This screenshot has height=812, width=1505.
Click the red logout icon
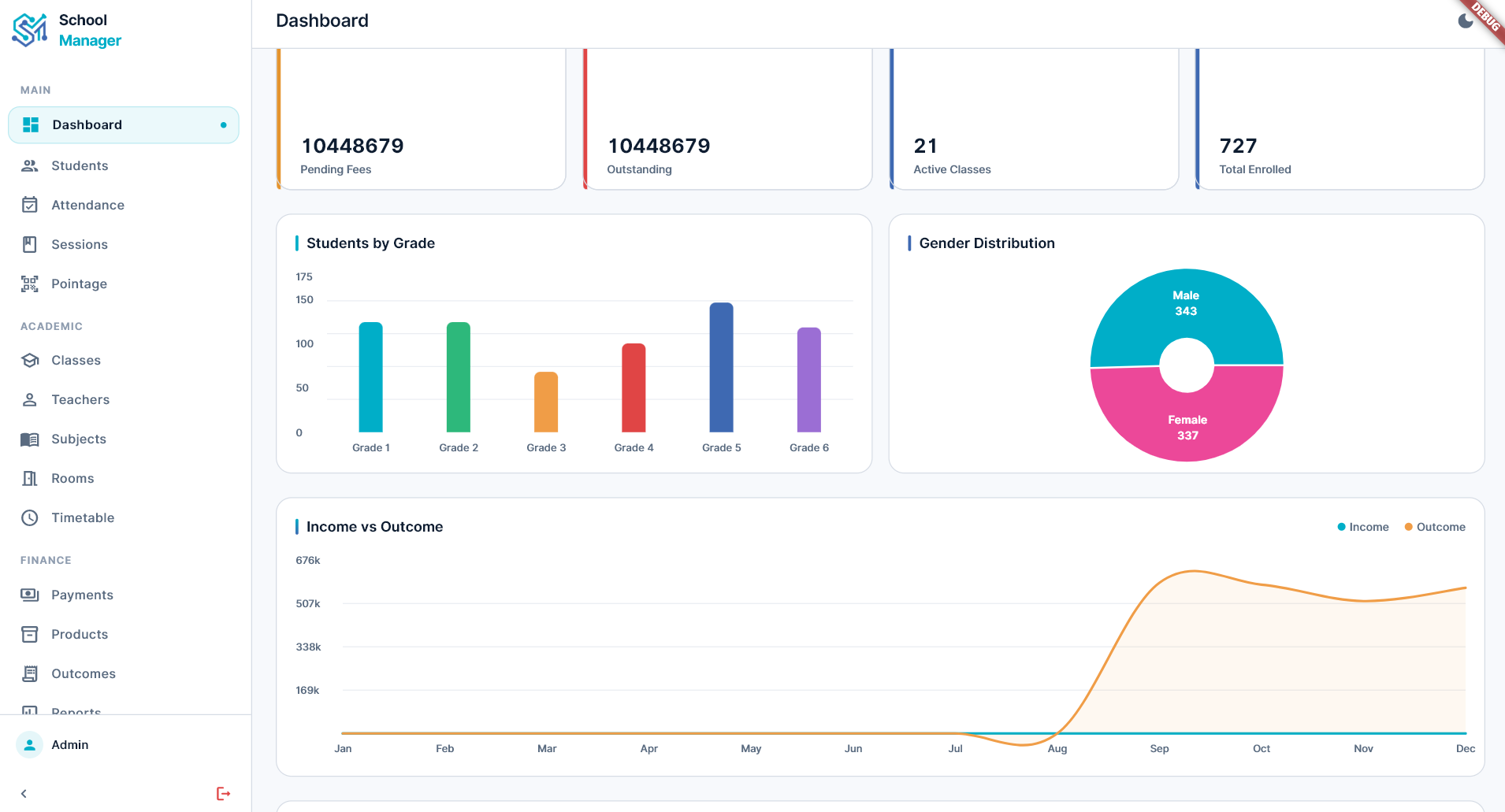224,793
